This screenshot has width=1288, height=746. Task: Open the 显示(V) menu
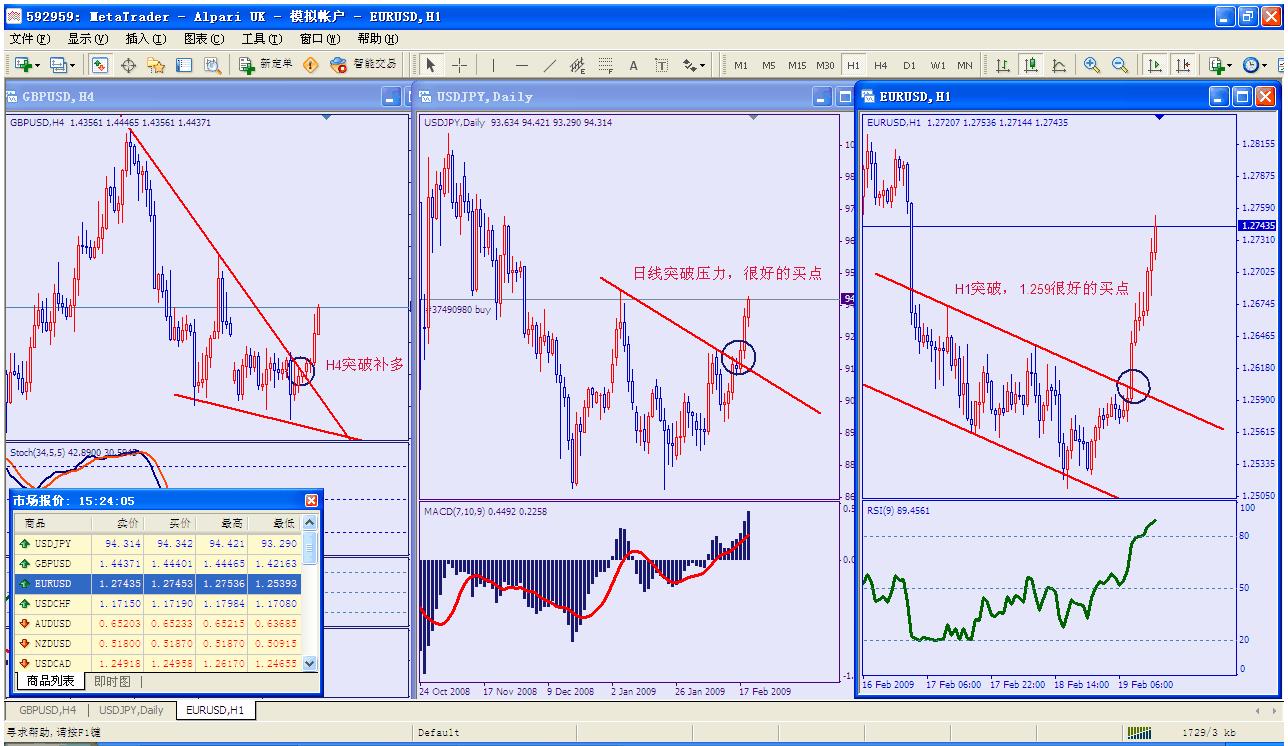point(88,39)
